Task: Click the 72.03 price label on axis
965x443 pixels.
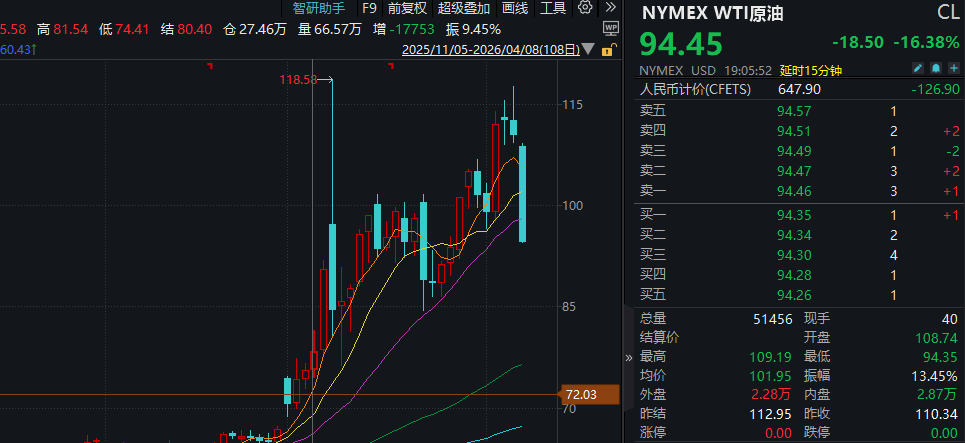Action: 581,395
